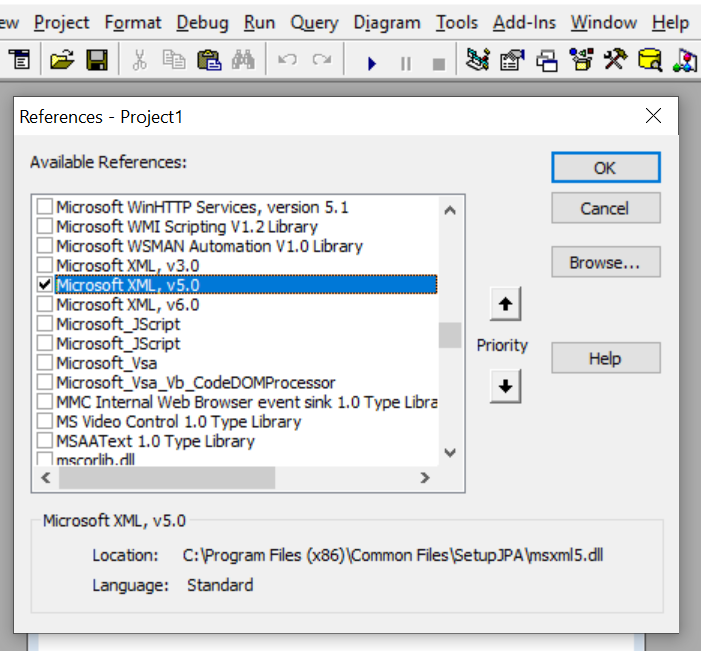701x651 pixels.
Task: Select the MS Video Control 1.0 Type Library row
Action: pyautogui.click(x=236, y=422)
